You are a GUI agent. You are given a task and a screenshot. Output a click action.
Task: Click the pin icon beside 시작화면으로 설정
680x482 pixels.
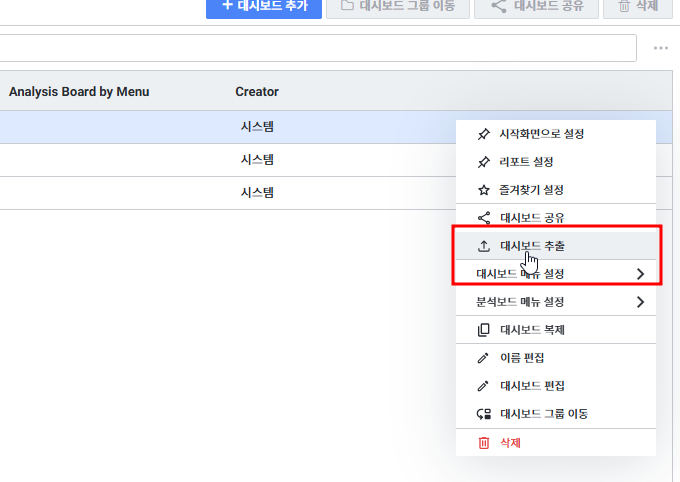[x=484, y=134]
